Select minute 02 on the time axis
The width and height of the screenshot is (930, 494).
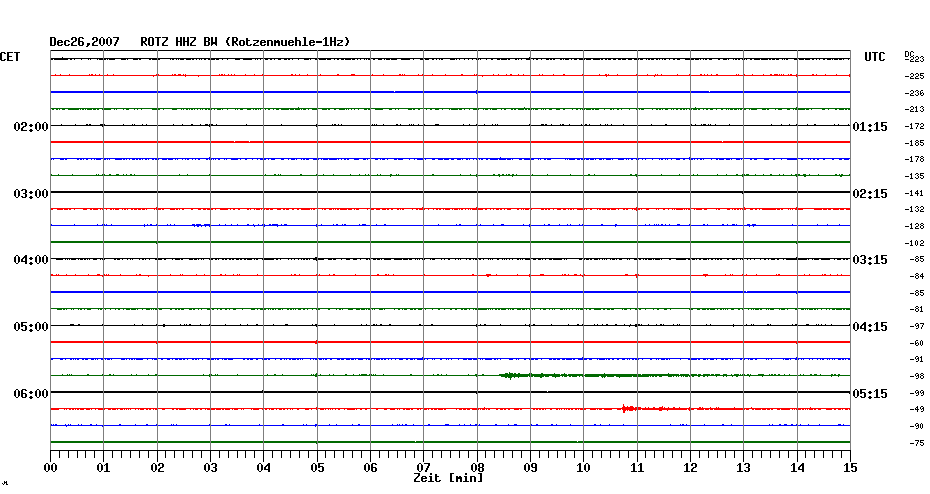pos(157,467)
